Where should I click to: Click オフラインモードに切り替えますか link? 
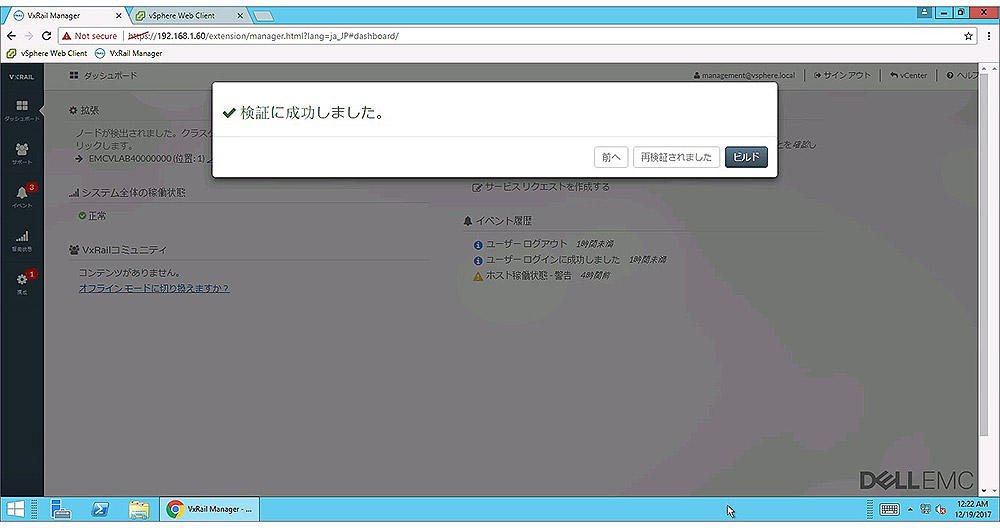point(154,288)
